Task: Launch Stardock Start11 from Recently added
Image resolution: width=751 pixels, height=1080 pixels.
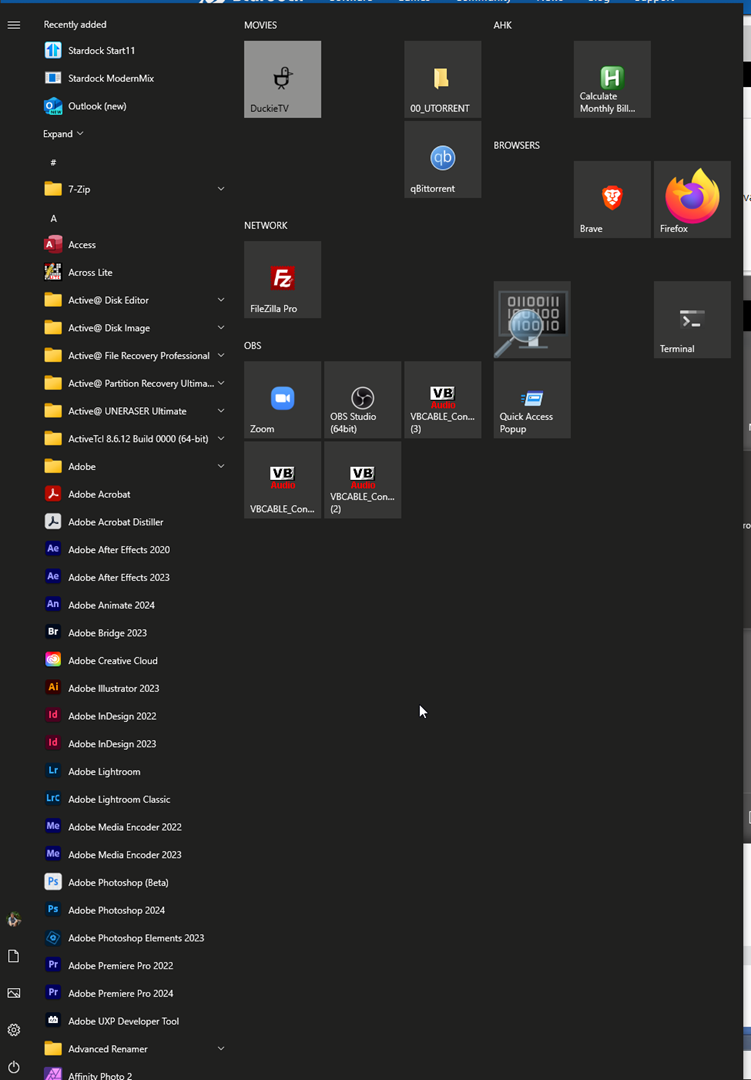Action: 135,50
